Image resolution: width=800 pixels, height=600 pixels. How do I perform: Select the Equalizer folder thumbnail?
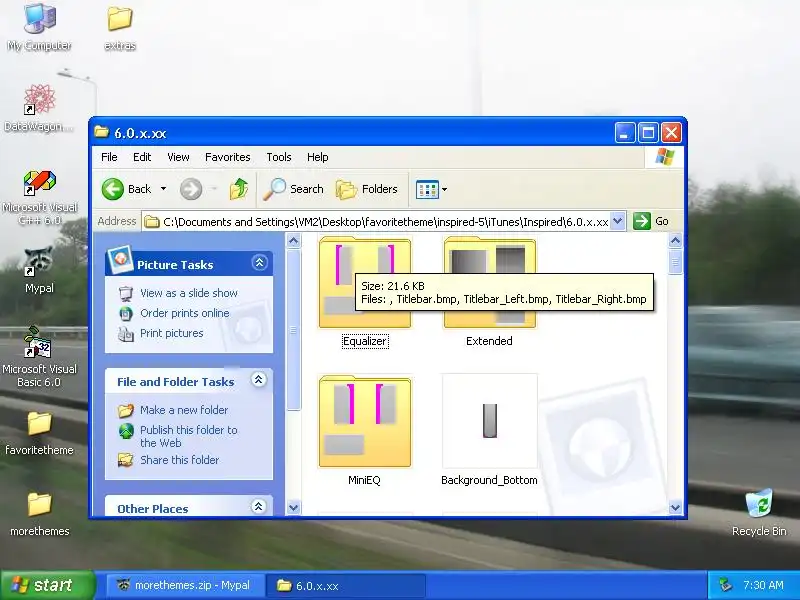pos(364,282)
